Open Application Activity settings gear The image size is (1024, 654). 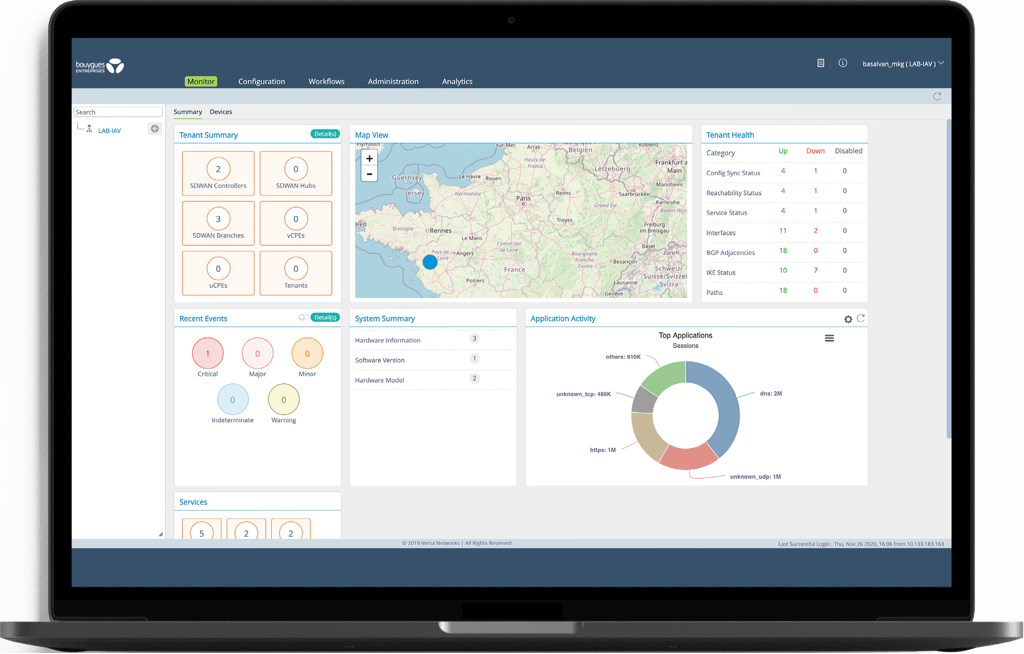point(848,319)
